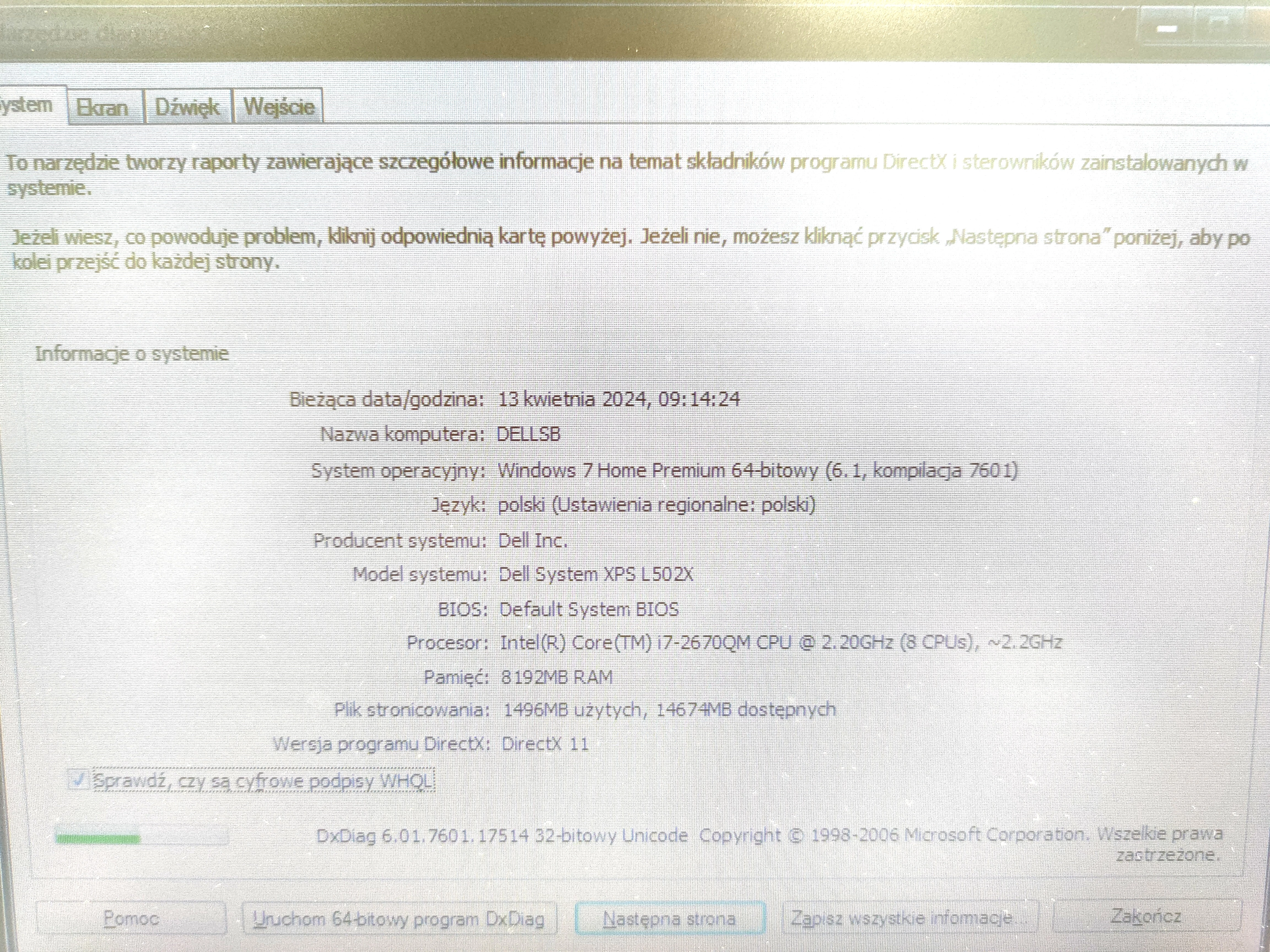Click the Intel Core i7-2670QM processor text

click(781, 642)
